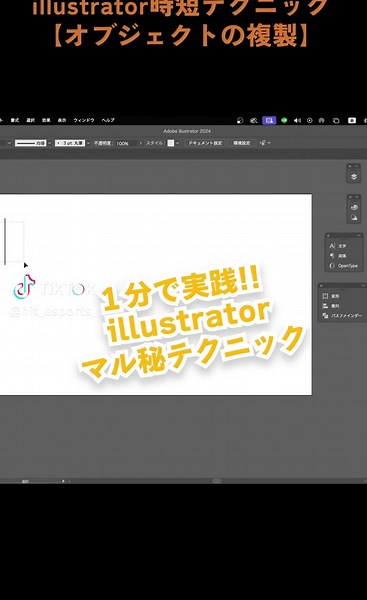Expand the Layers icon panel dock

[357, 166]
